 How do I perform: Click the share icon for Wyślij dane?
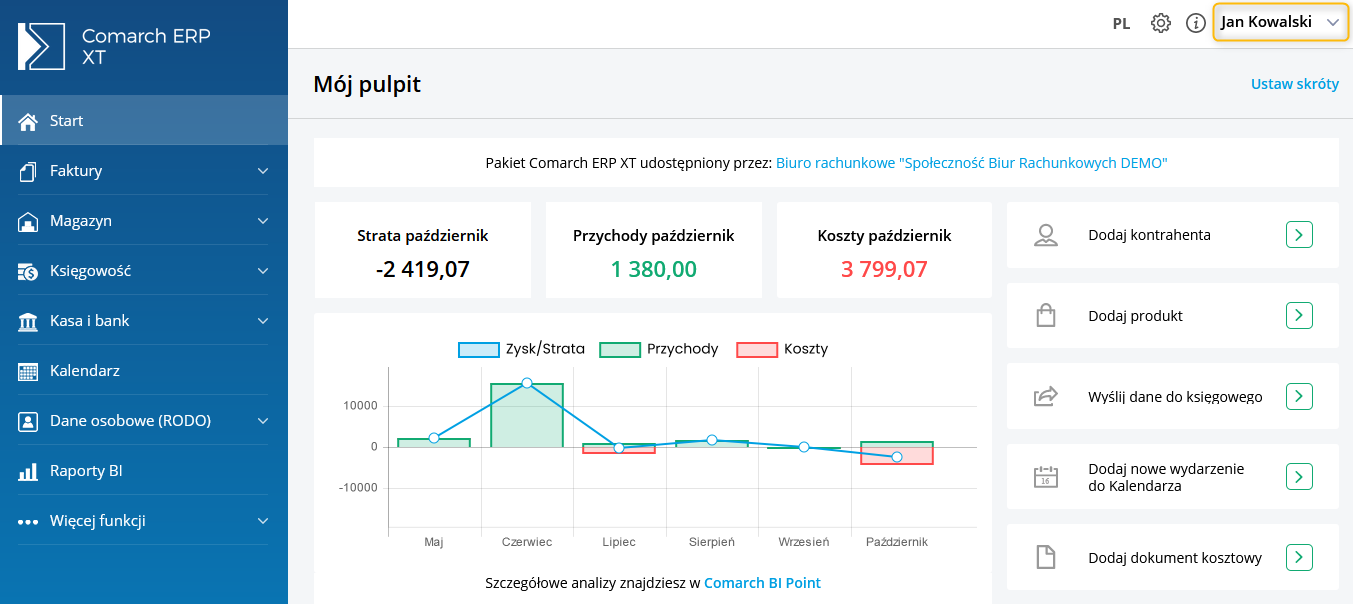(1046, 396)
